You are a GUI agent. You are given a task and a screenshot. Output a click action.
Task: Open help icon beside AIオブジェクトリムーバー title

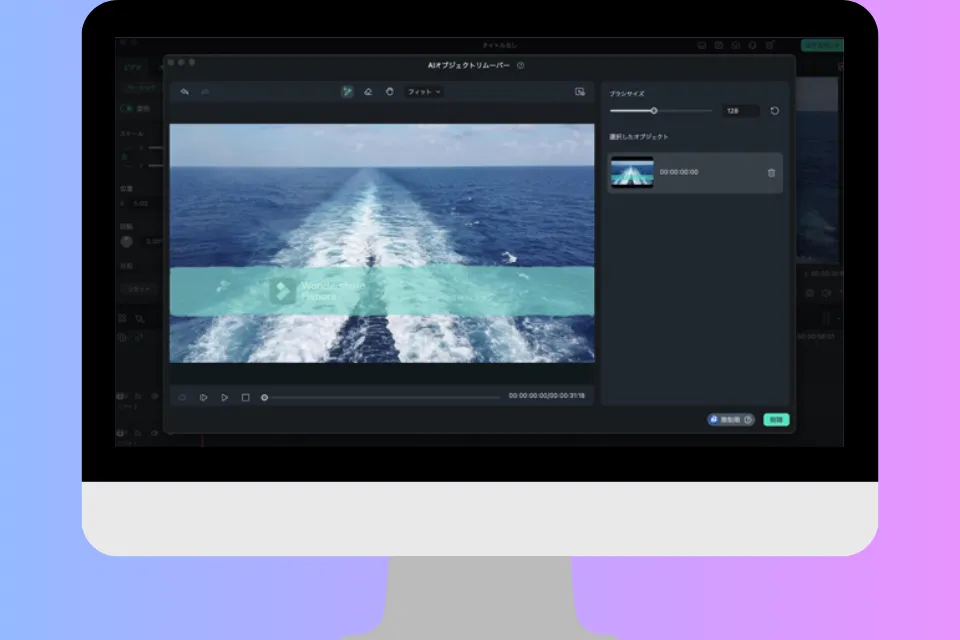pos(521,65)
